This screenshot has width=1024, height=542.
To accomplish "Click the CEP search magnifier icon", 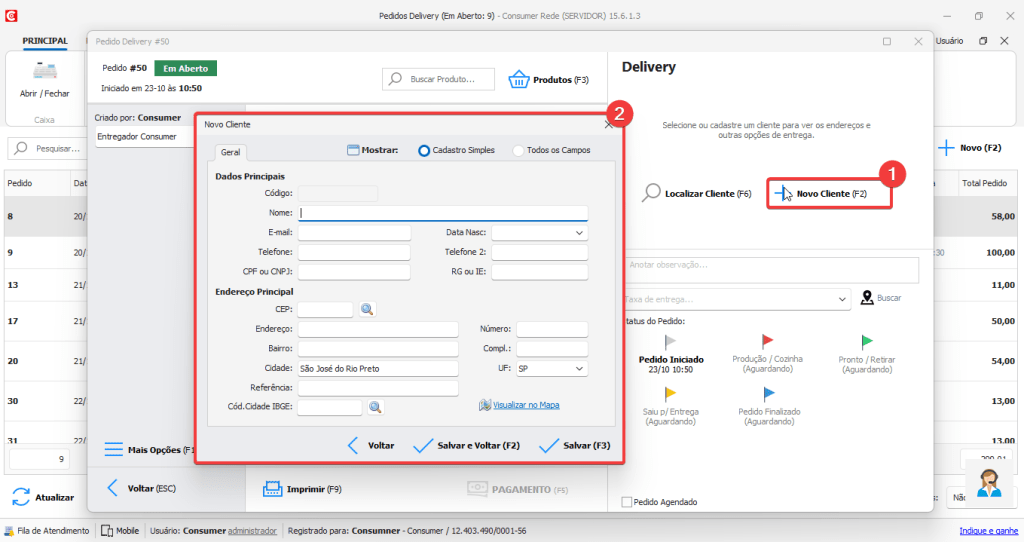I will (367, 310).
